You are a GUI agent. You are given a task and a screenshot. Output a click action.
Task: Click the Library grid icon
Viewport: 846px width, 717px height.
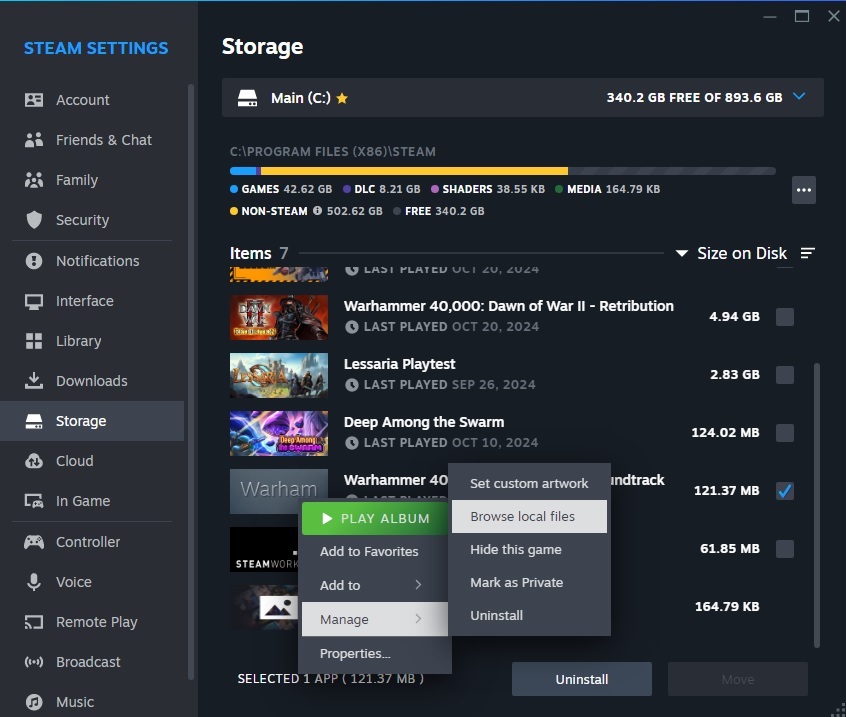pos(34,341)
